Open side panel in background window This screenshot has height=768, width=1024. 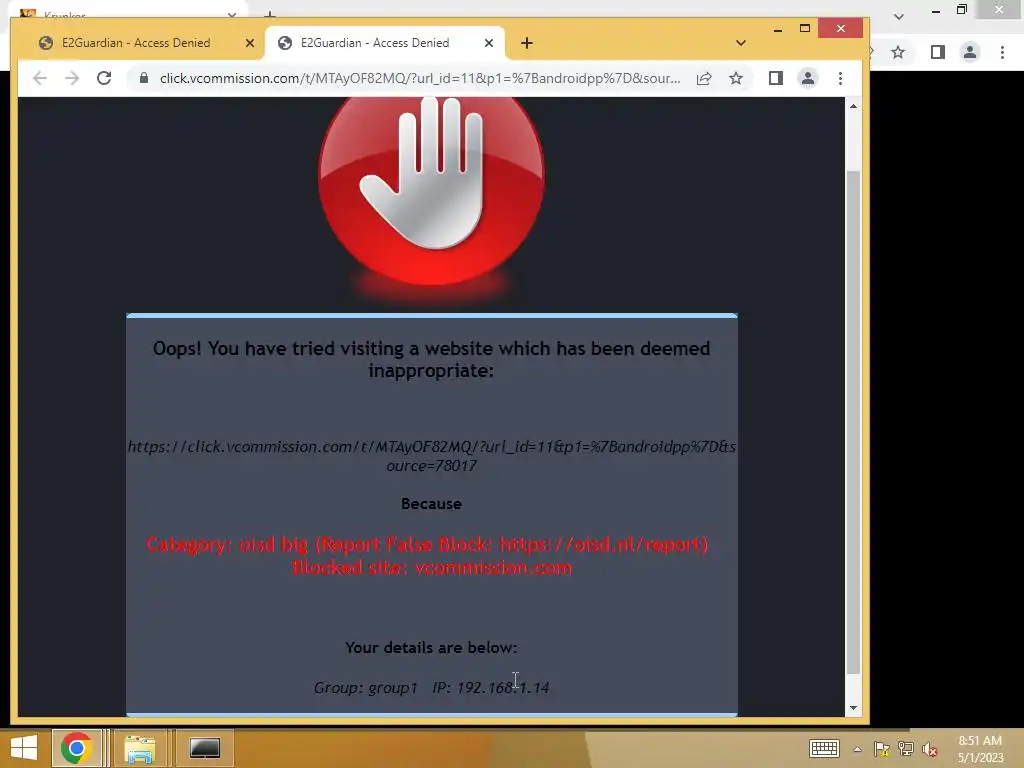(938, 52)
